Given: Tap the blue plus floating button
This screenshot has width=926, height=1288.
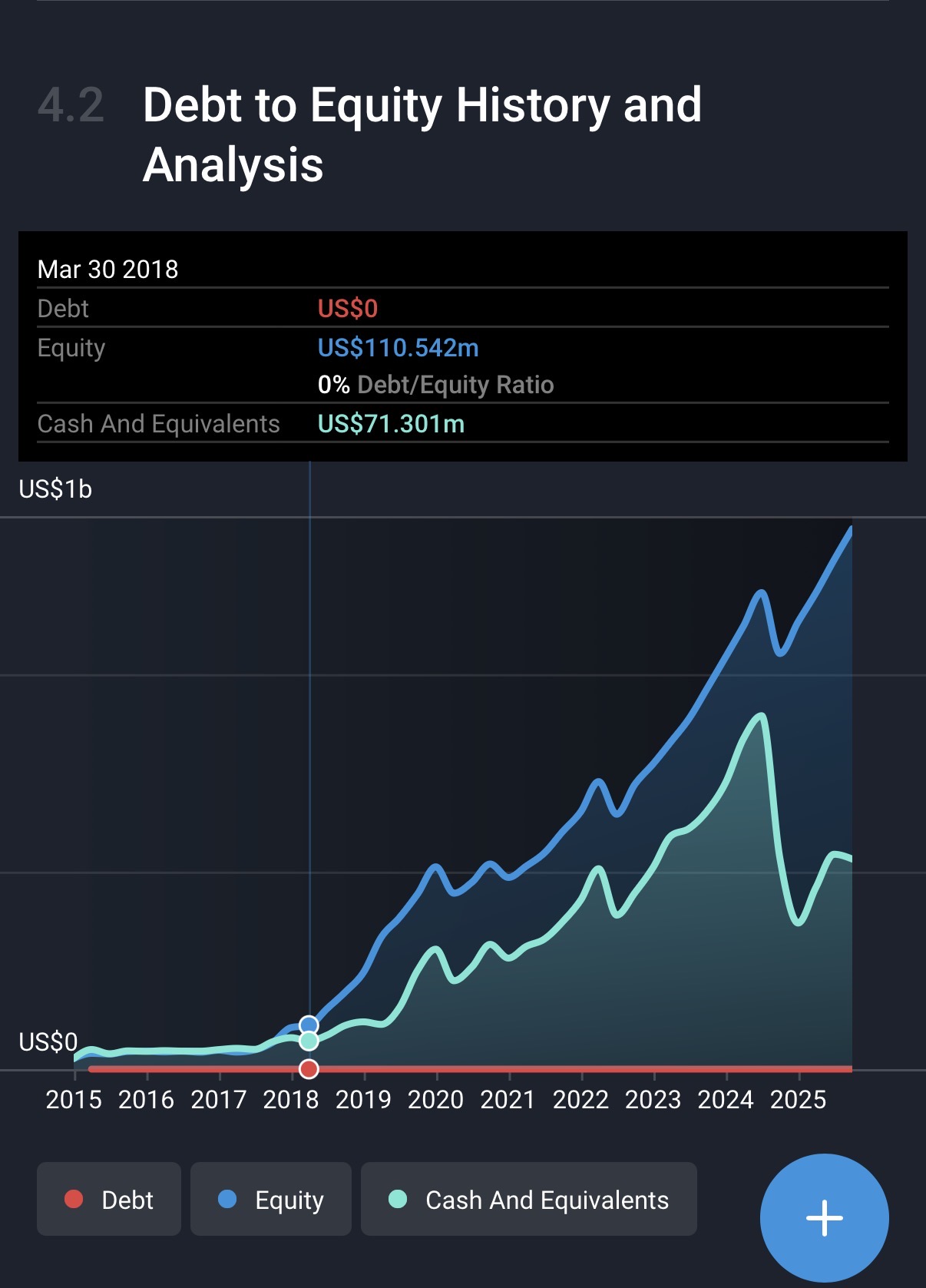Looking at the screenshot, I should (x=824, y=1217).
